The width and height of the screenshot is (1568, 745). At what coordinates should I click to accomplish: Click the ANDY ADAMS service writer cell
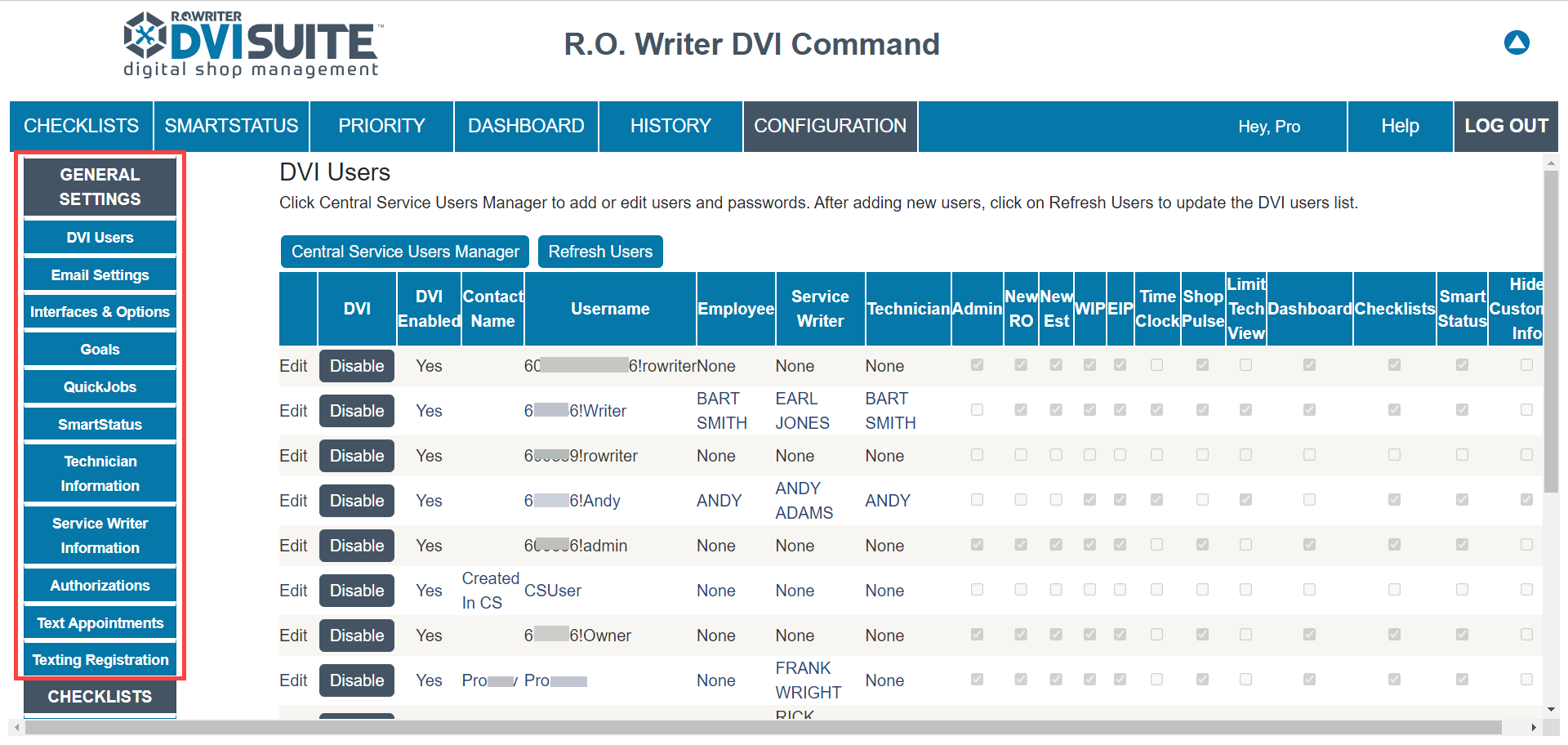(804, 501)
